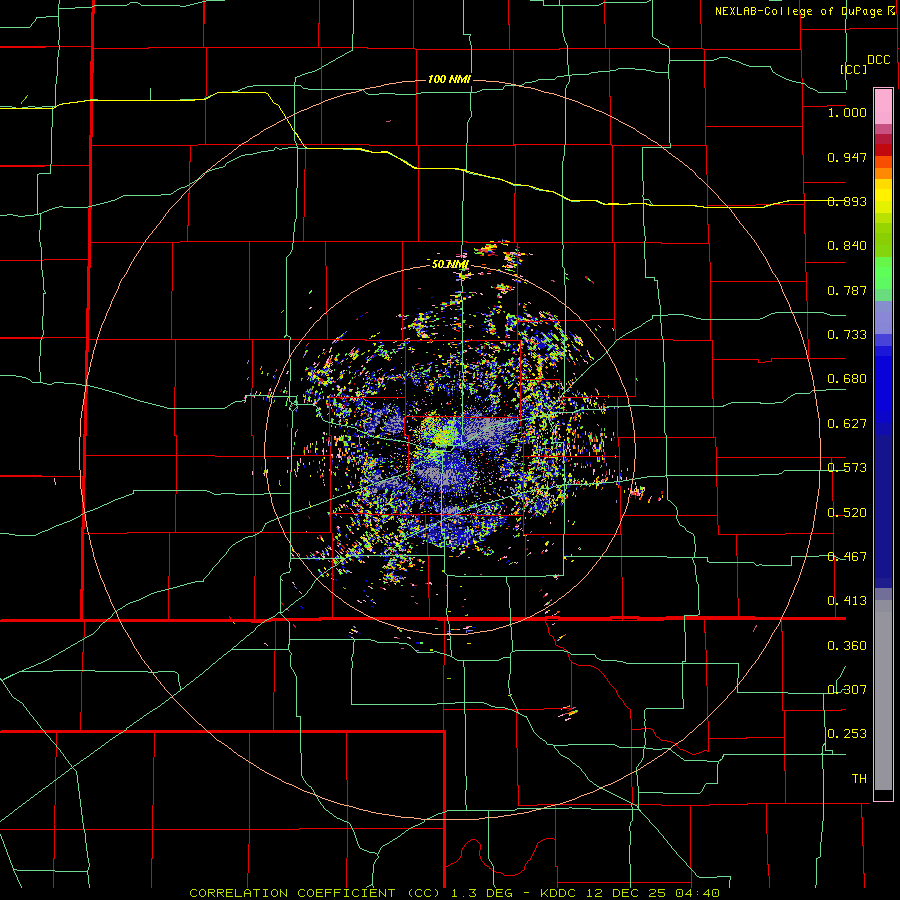Click the DCC product label
This screenshot has width=900, height=900.
(x=879, y=60)
